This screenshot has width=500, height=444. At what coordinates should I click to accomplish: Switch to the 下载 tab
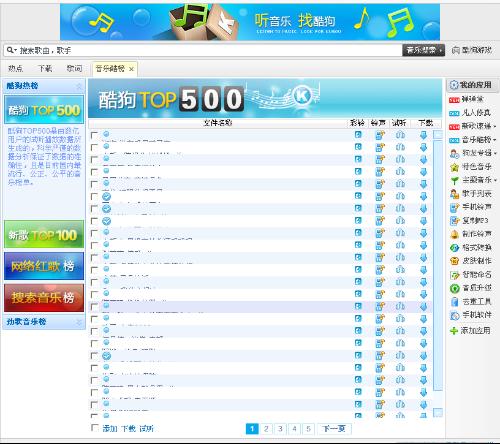click(45, 69)
